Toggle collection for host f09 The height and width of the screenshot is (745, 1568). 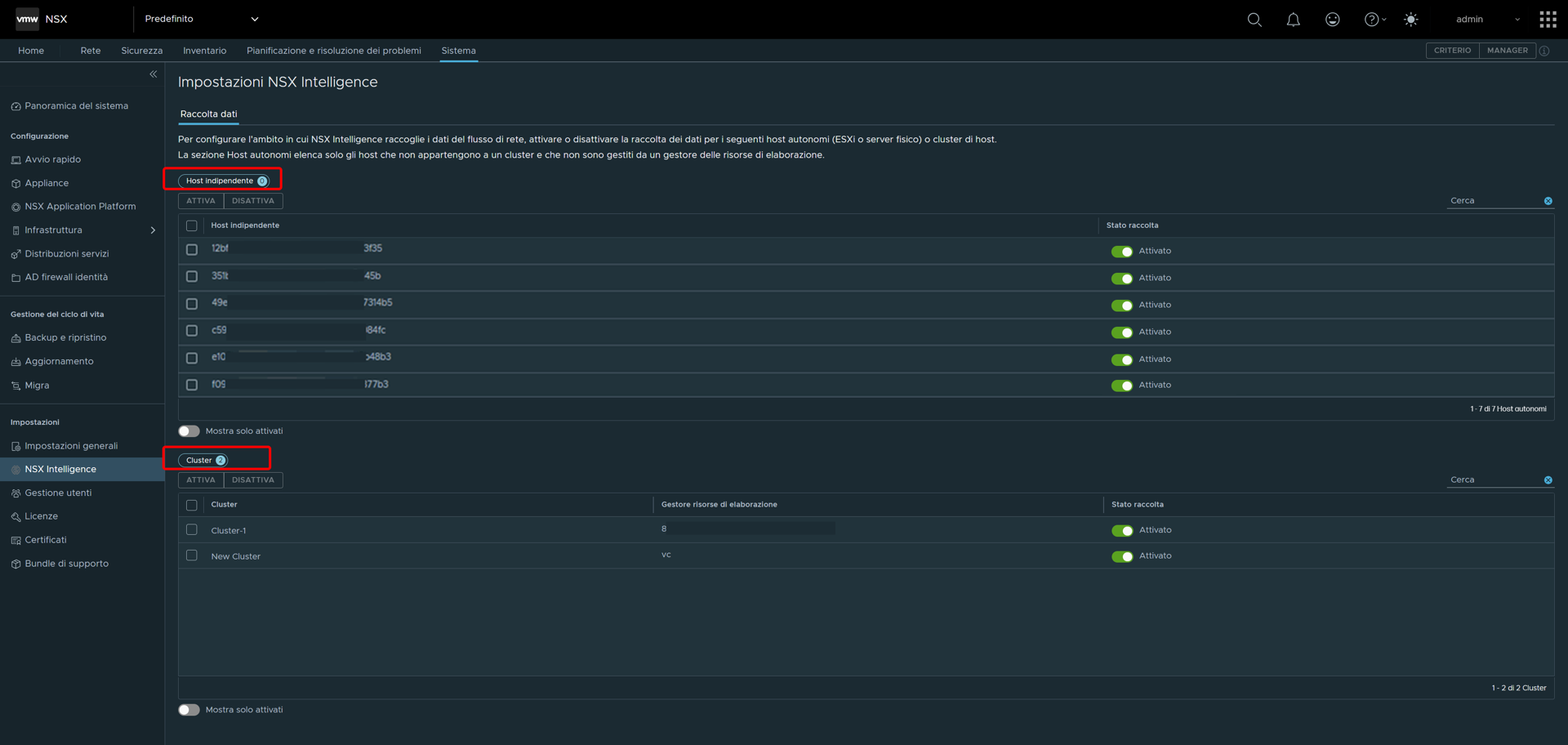(x=1121, y=386)
